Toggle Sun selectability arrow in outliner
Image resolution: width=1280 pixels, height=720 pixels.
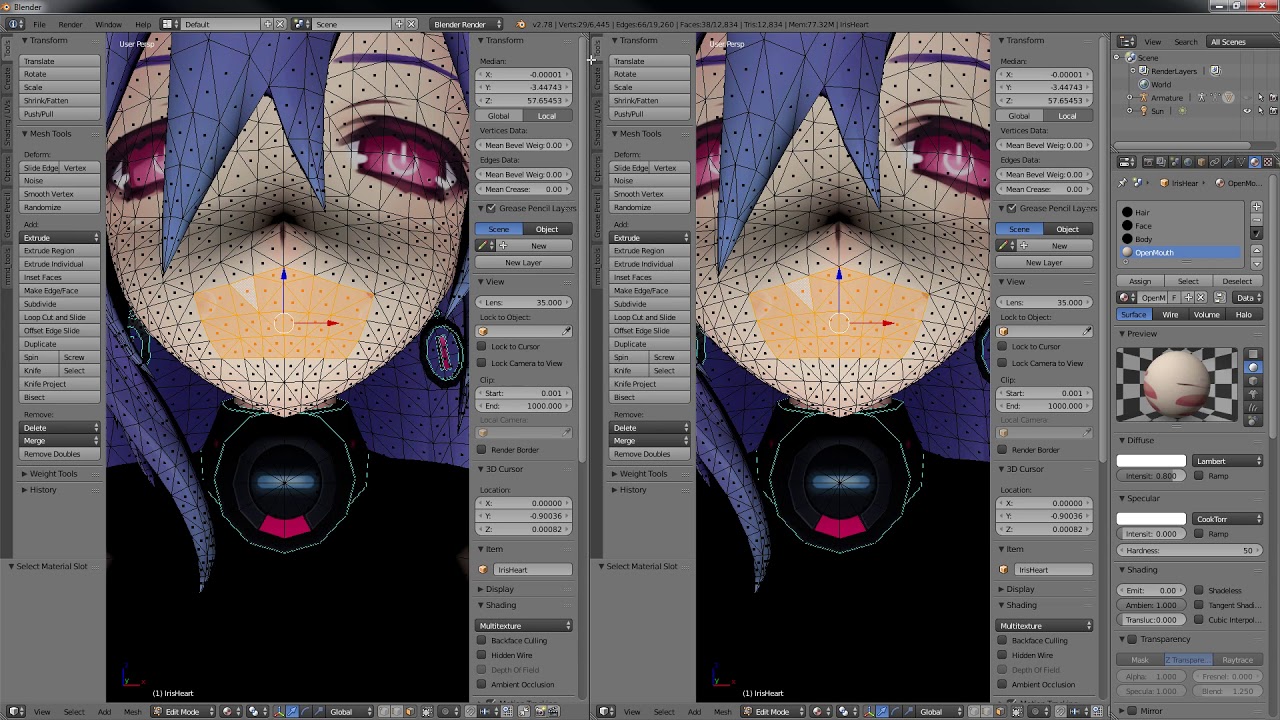coord(1259,111)
